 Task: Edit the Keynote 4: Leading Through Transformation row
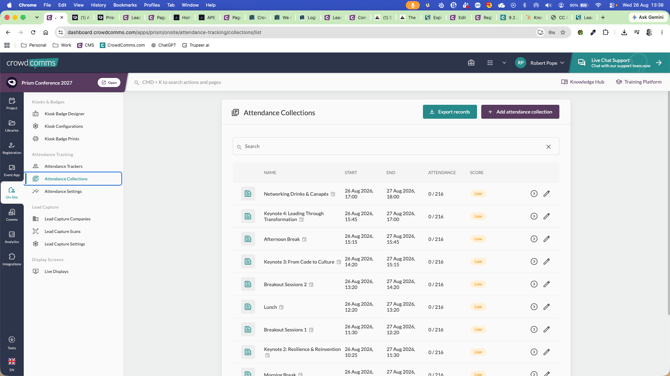point(547,216)
